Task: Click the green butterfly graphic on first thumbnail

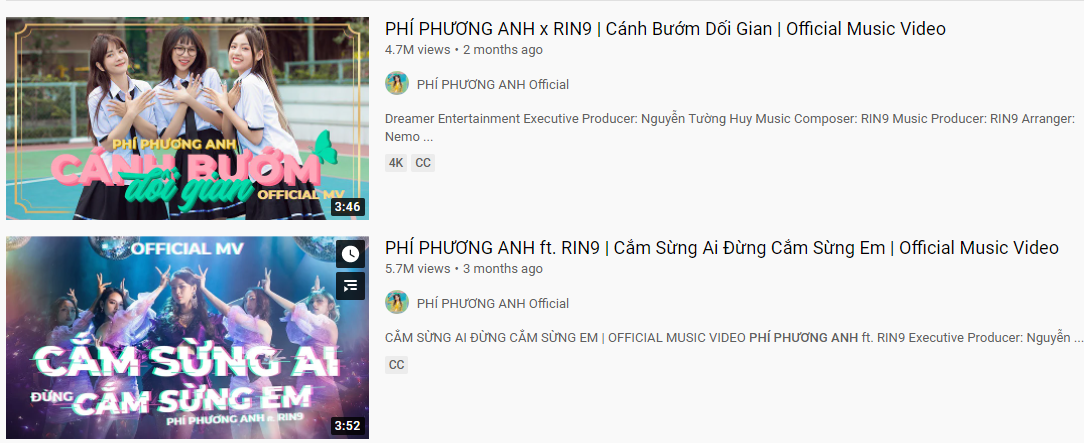Action: [x=325, y=148]
